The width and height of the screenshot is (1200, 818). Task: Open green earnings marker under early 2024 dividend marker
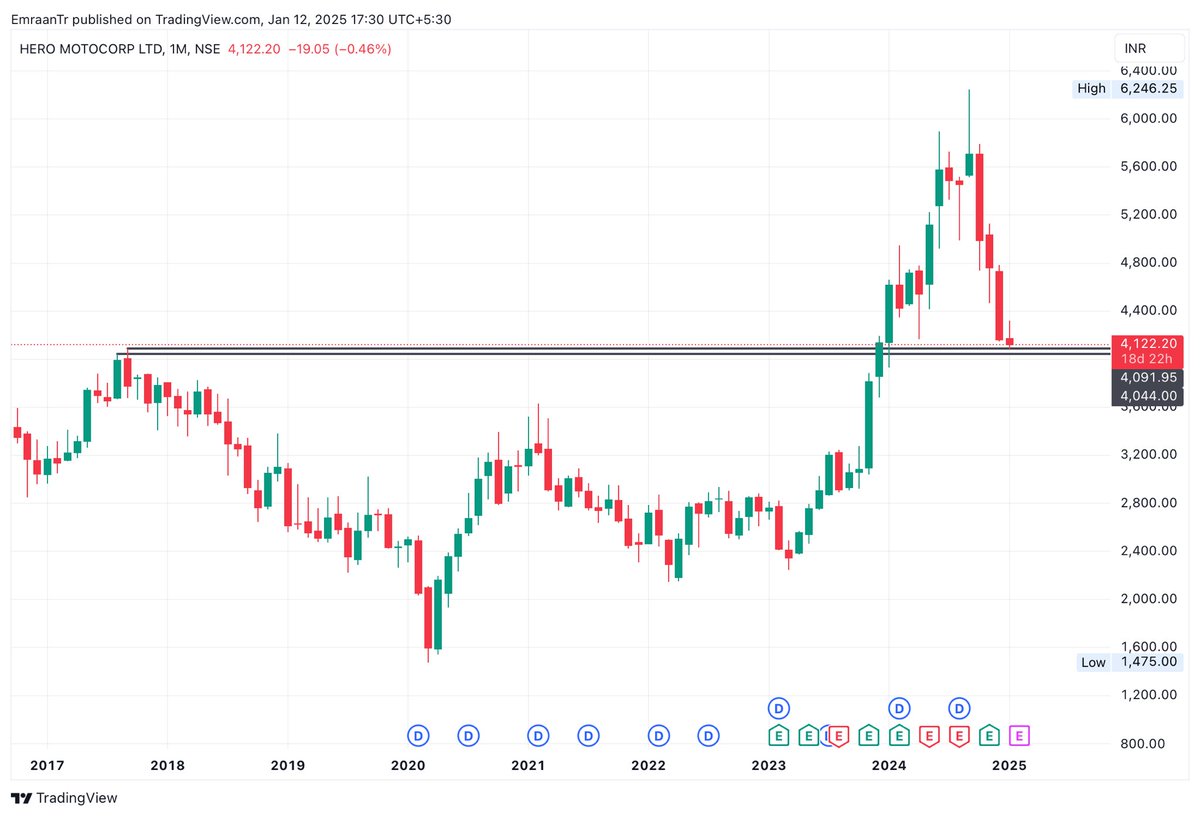(899, 736)
